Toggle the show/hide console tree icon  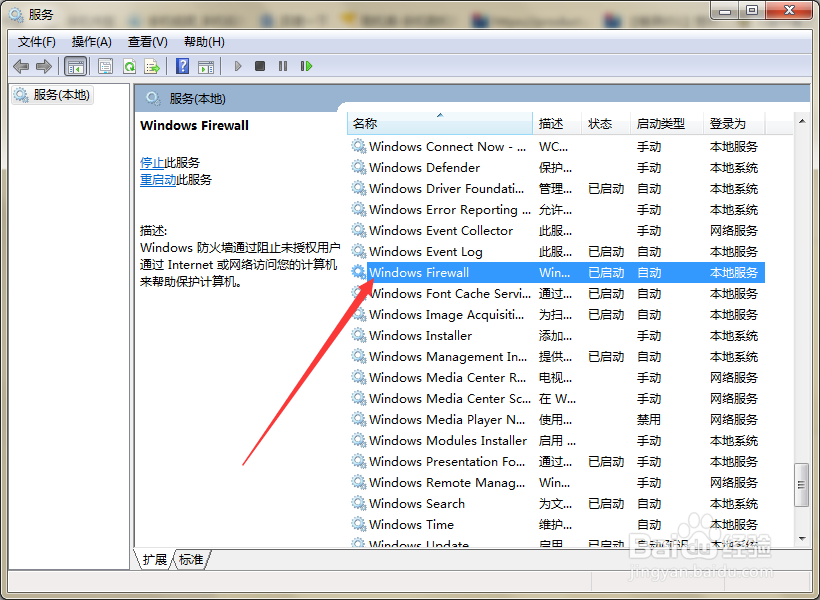(x=75, y=66)
